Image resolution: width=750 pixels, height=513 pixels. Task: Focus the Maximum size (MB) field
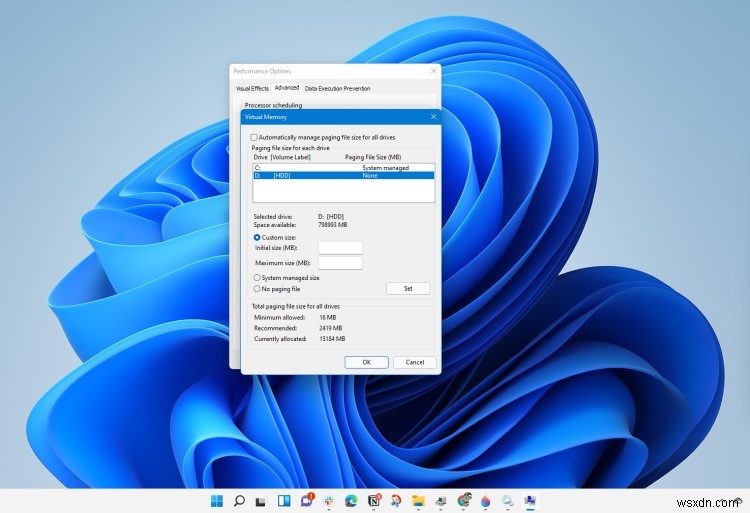point(341,262)
